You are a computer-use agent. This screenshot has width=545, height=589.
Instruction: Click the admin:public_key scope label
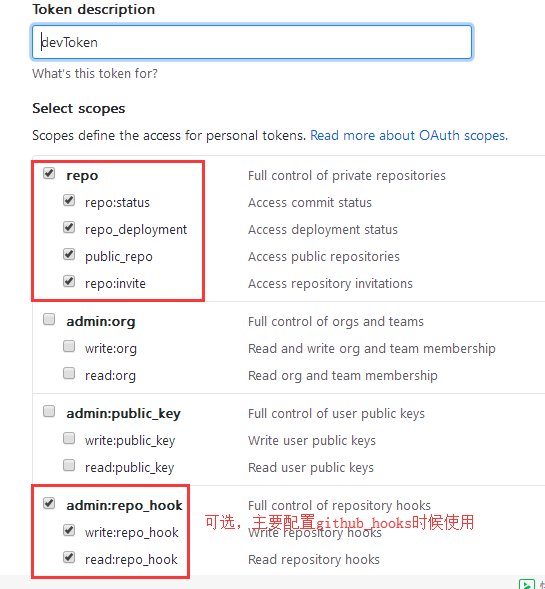(x=124, y=414)
